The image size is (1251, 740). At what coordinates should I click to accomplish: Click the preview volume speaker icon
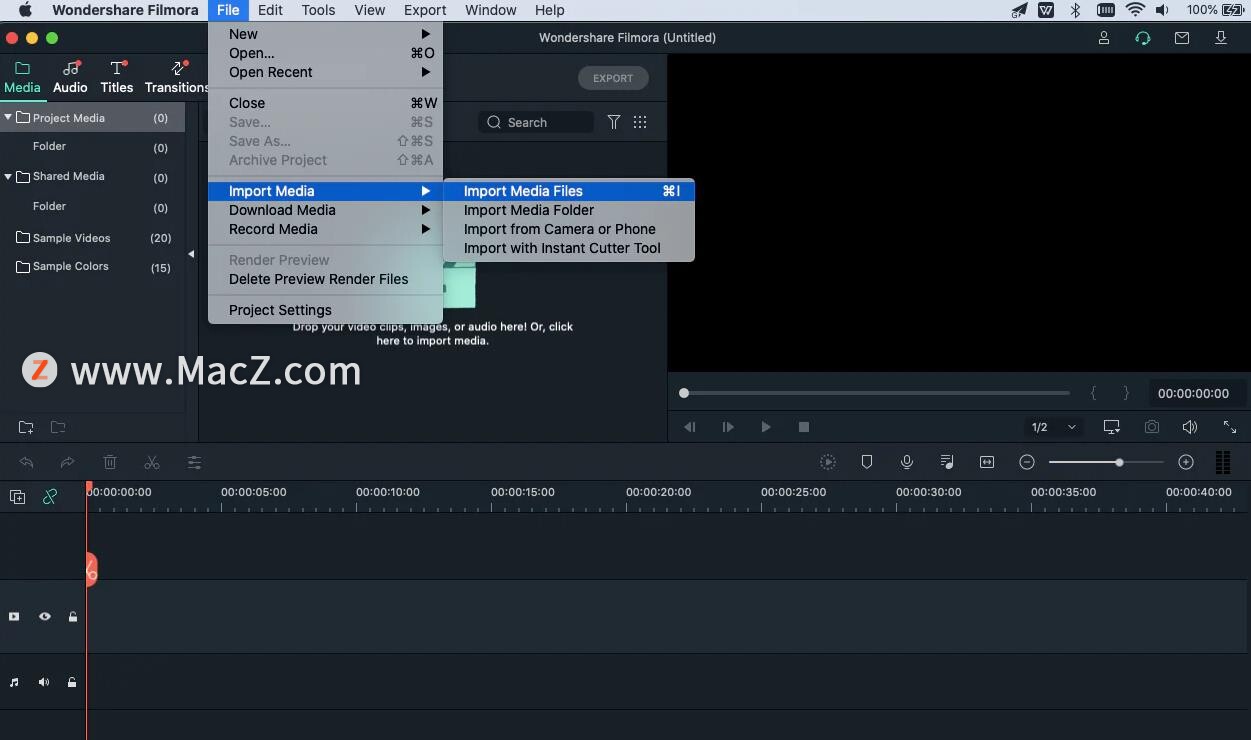tap(1190, 427)
